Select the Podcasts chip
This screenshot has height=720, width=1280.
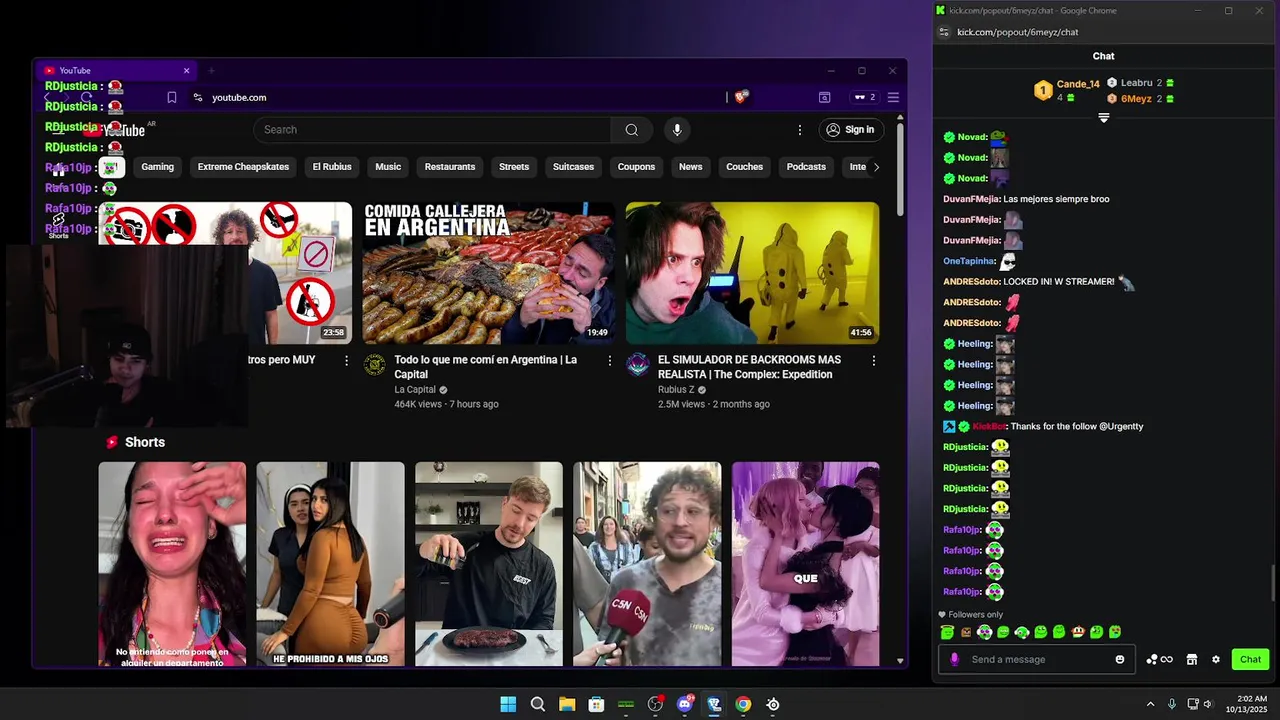pyautogui.click(x=806, y=167)
